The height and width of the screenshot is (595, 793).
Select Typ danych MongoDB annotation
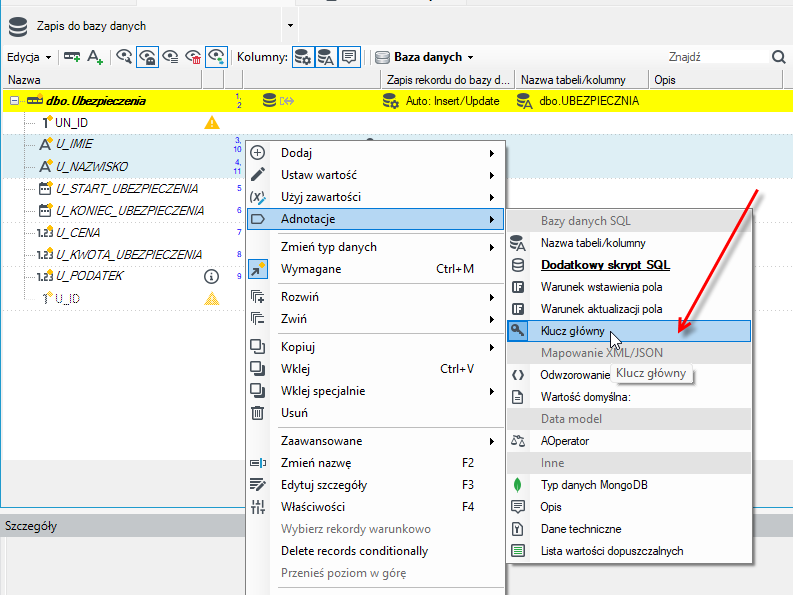[x=629, y=485]
